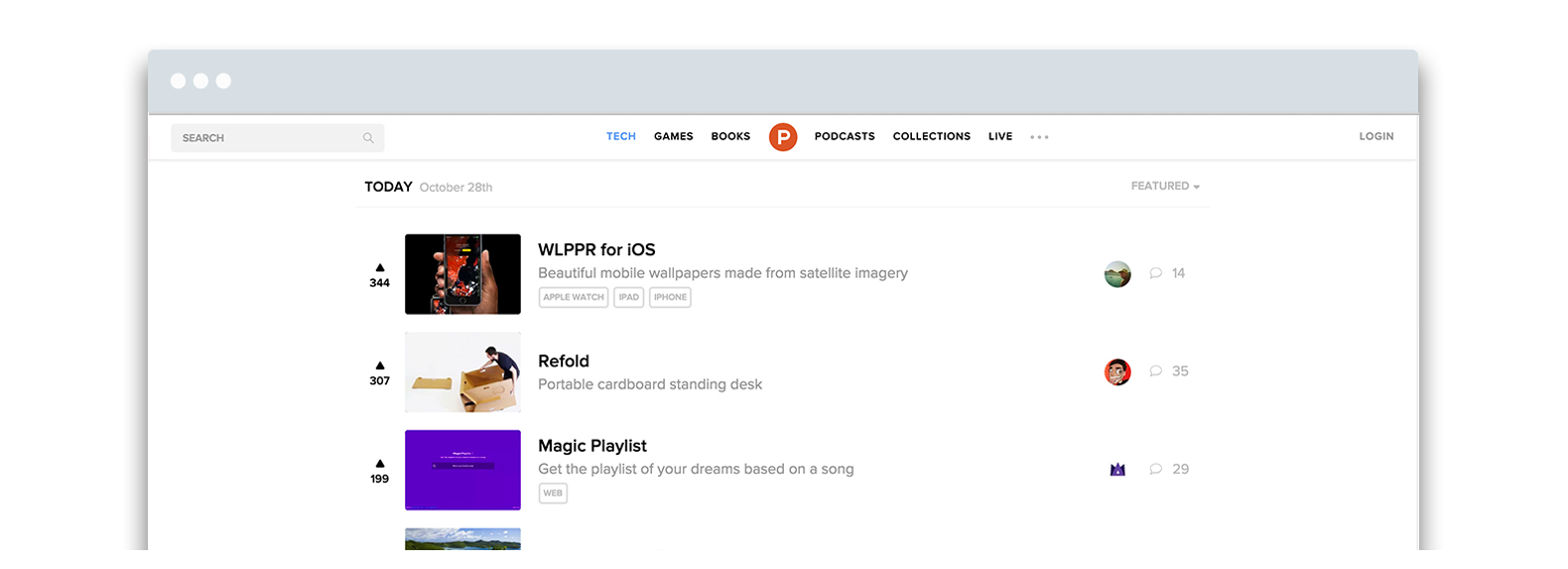Go to Collections

(x=932, y=136)
